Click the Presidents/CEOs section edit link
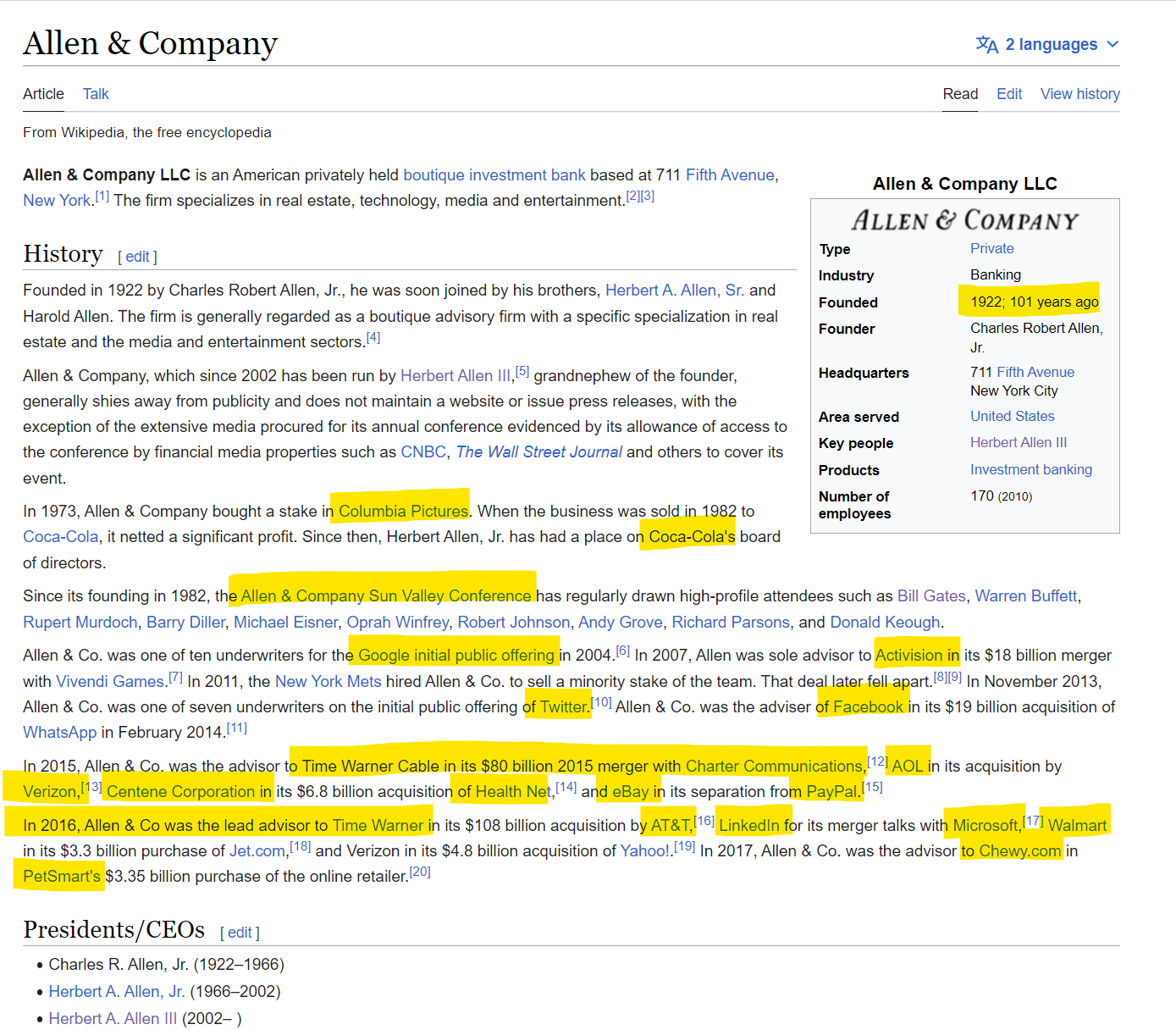Image resolution: width=1176 pixels, height=1030 pixels. pyautogui.click(x=240, y=933)
